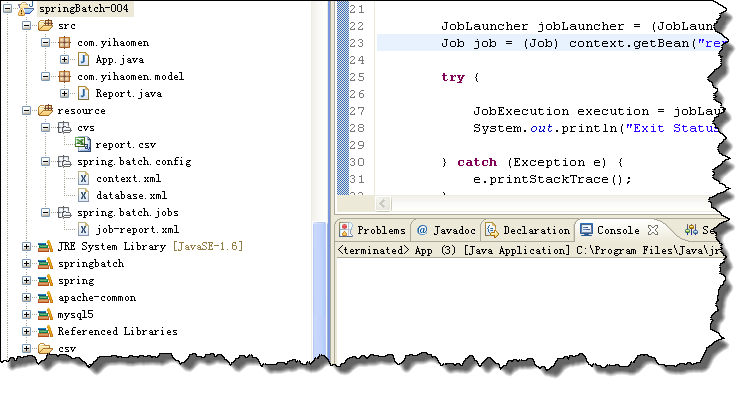Open the Declaration tab

point(527,231)
